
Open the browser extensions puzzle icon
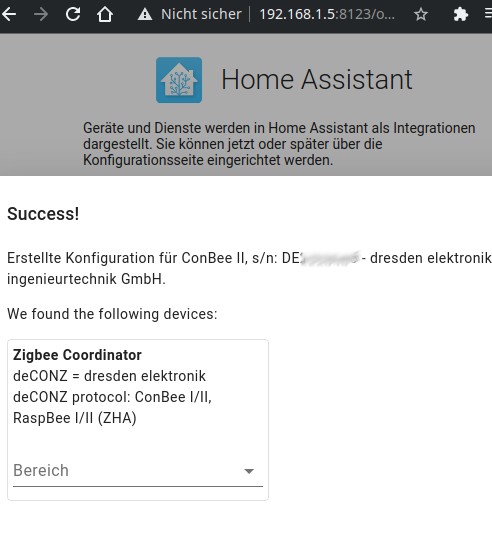pos(460,15)
